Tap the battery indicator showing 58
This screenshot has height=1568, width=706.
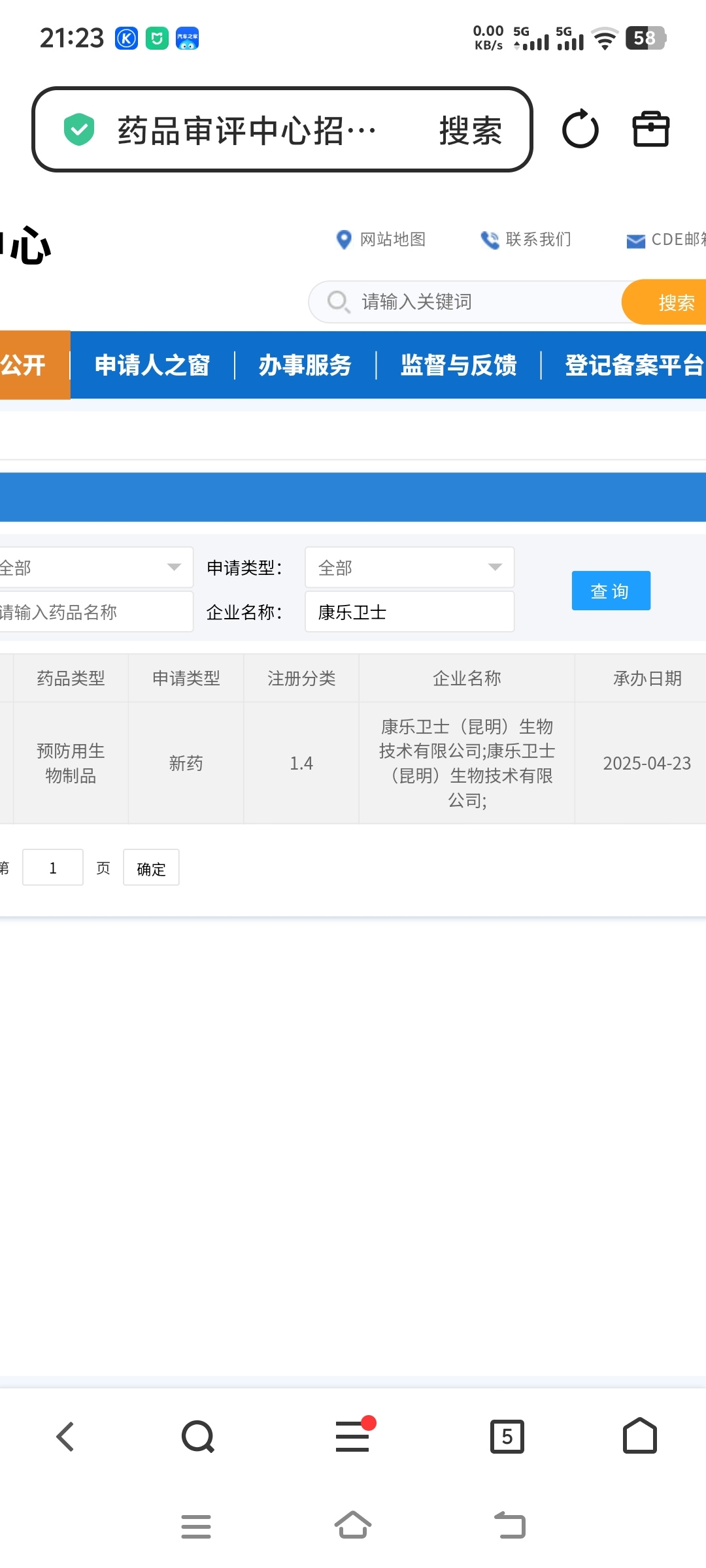pyautogui.click(x=646, y=38)
